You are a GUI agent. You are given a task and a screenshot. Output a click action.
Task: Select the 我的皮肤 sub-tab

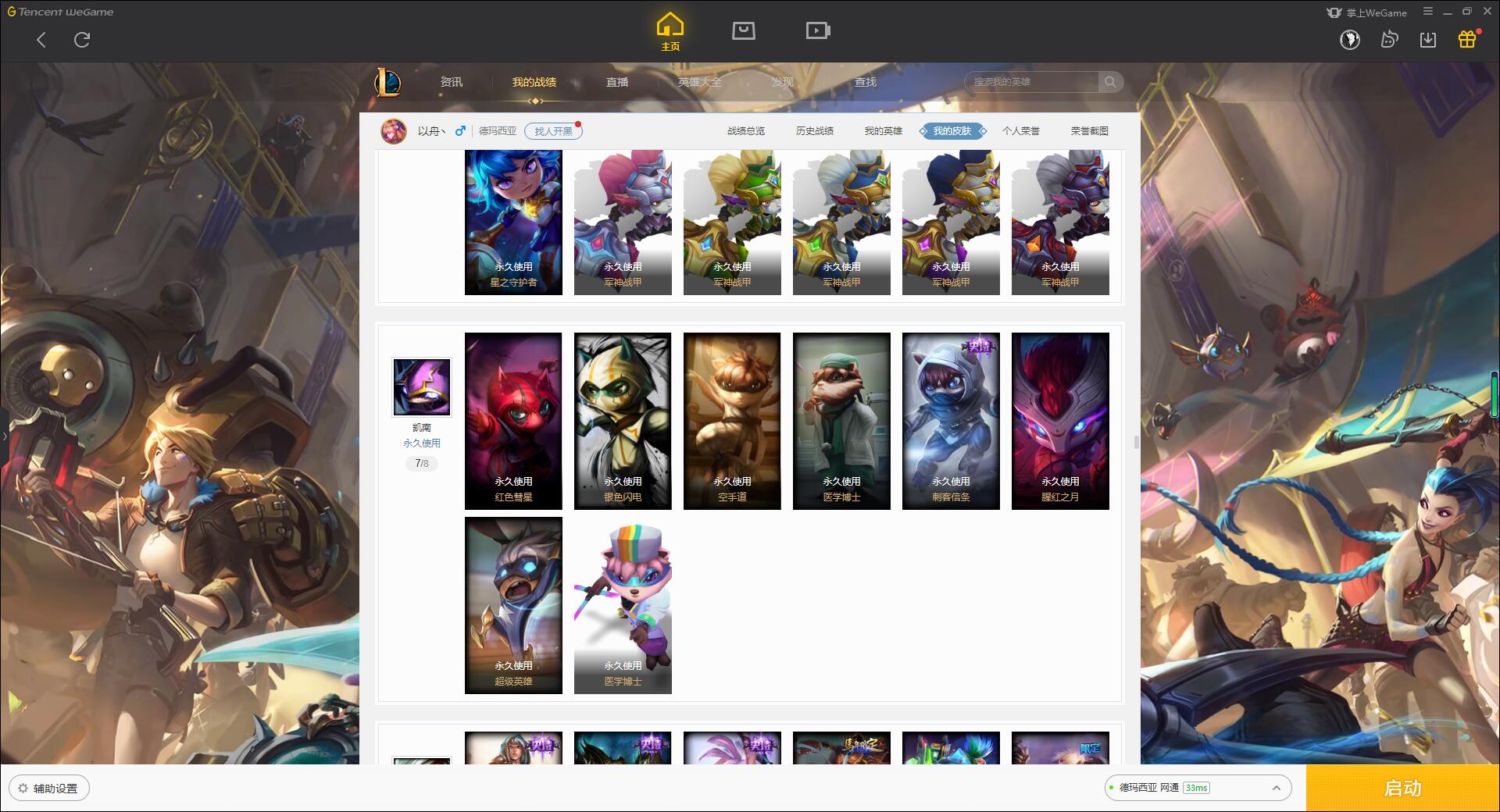tap(952, 131)
